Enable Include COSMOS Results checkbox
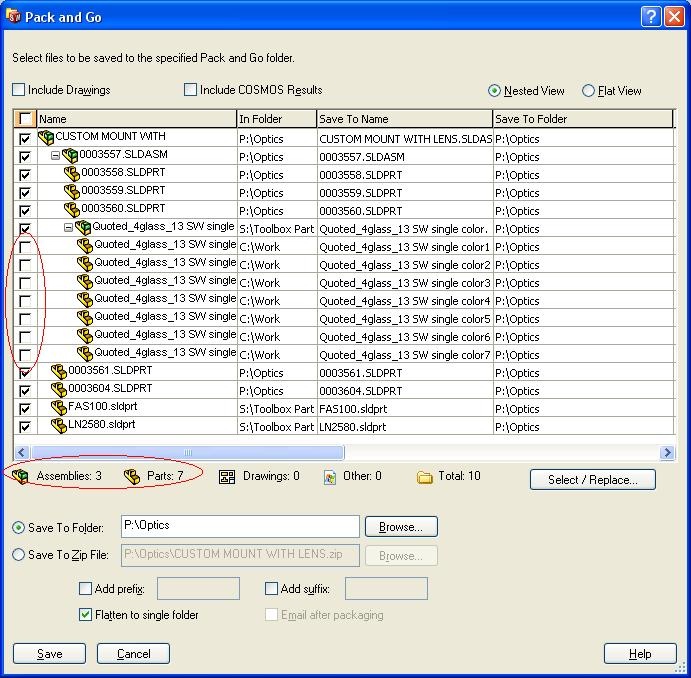 tap(190, 89)
